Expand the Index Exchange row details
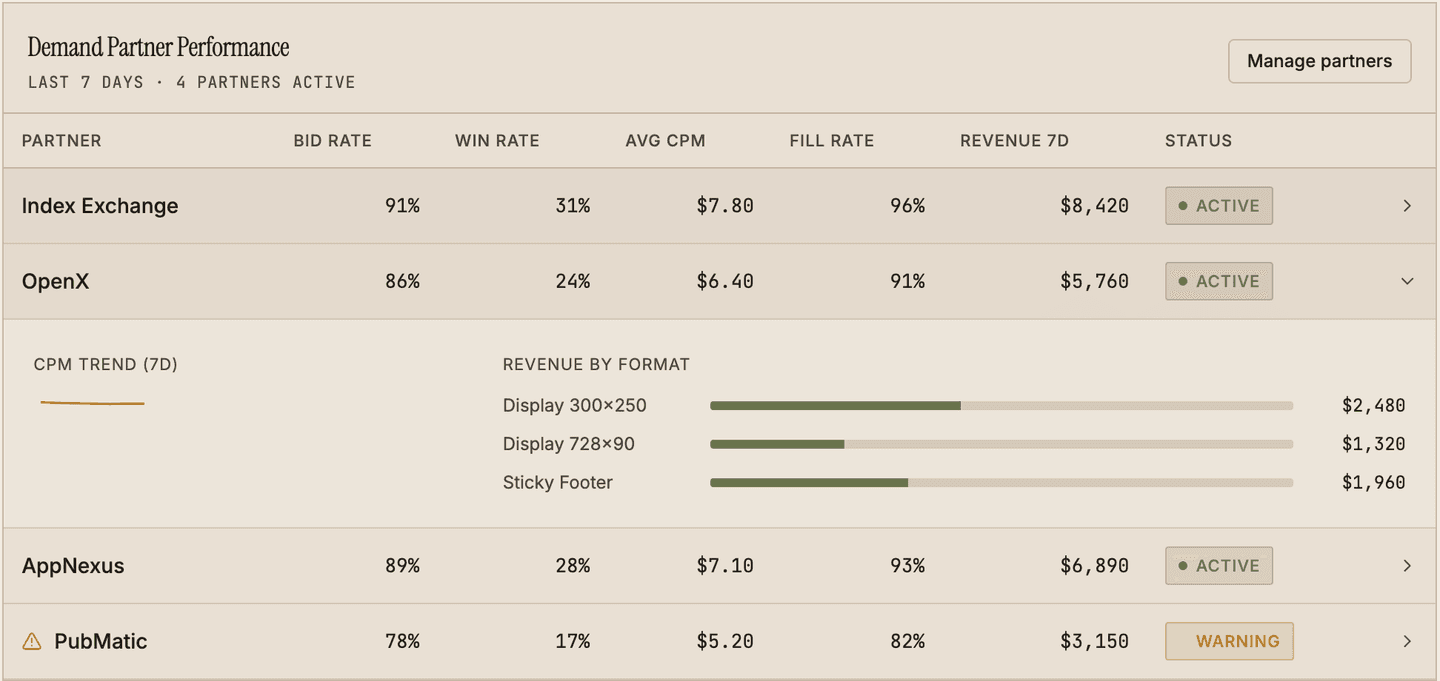The height and width of the screenshot is (681, 1440). tap(1407, 205)
